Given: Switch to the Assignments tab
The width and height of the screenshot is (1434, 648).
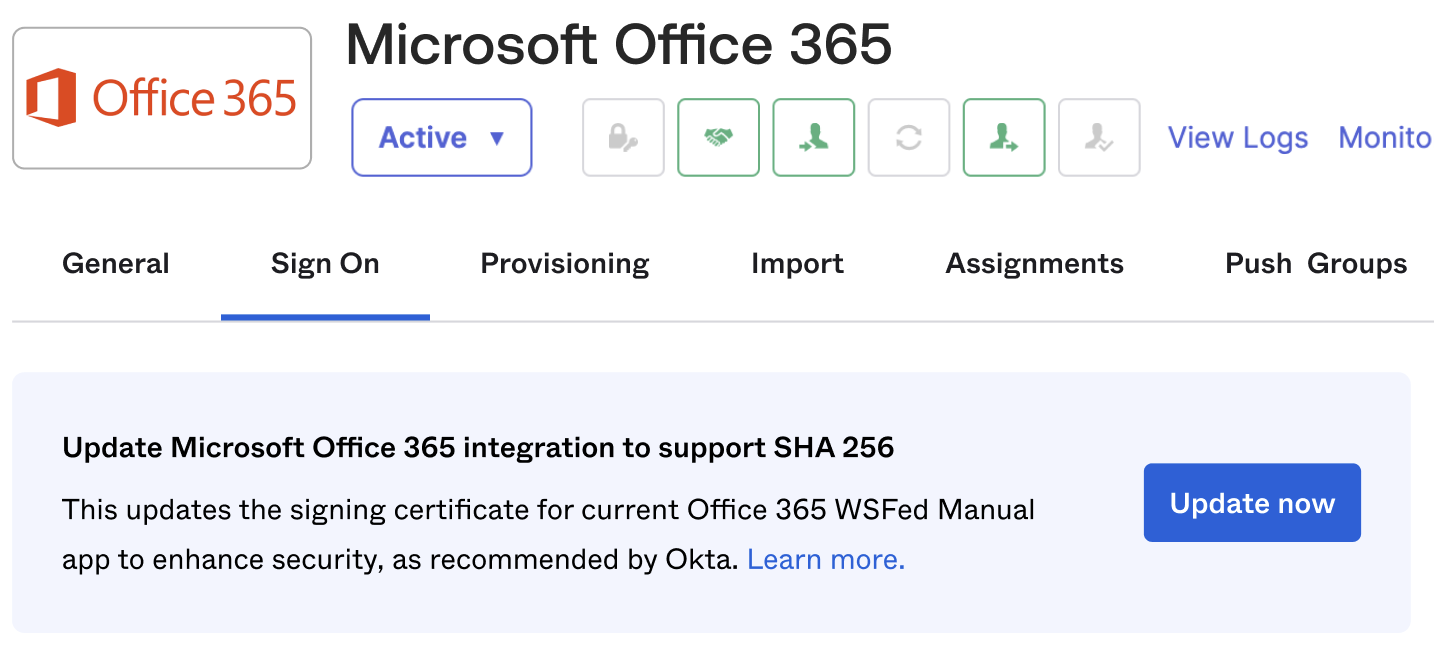Looking at the screenshot, I should (1034, 263).
